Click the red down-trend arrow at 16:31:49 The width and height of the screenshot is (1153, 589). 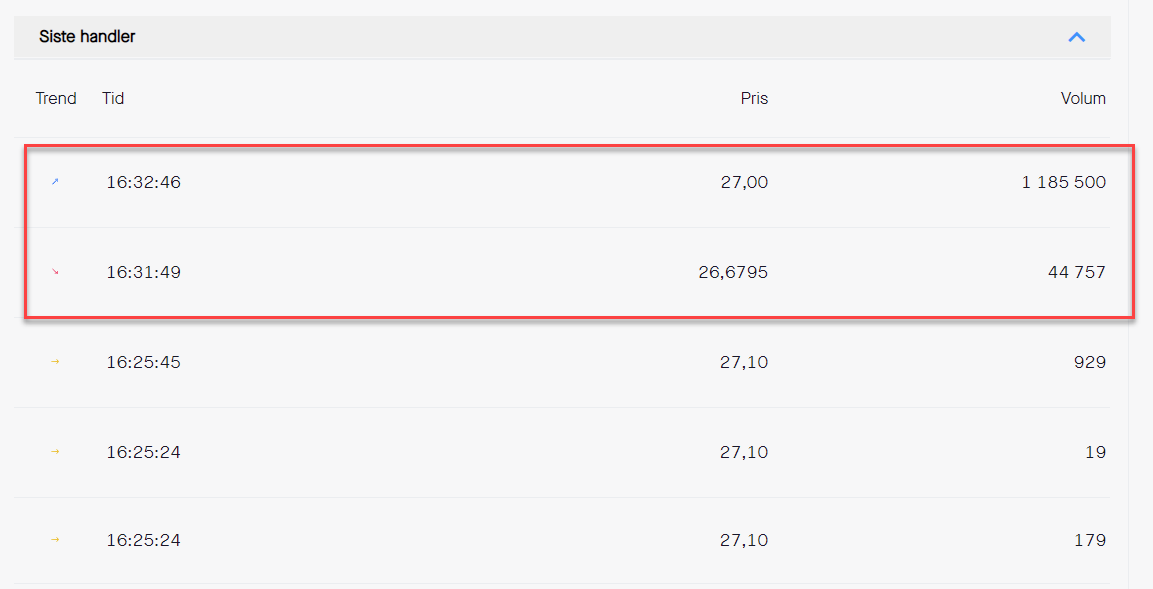pos(55,272)
